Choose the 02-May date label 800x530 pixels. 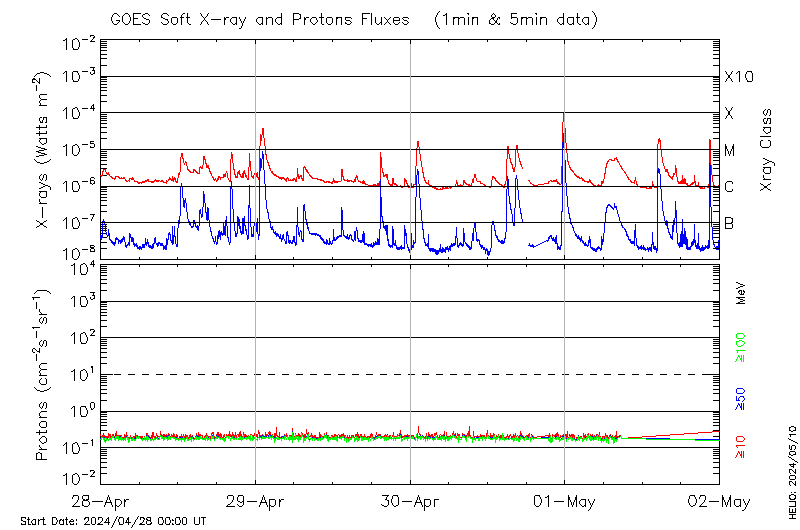718,500
